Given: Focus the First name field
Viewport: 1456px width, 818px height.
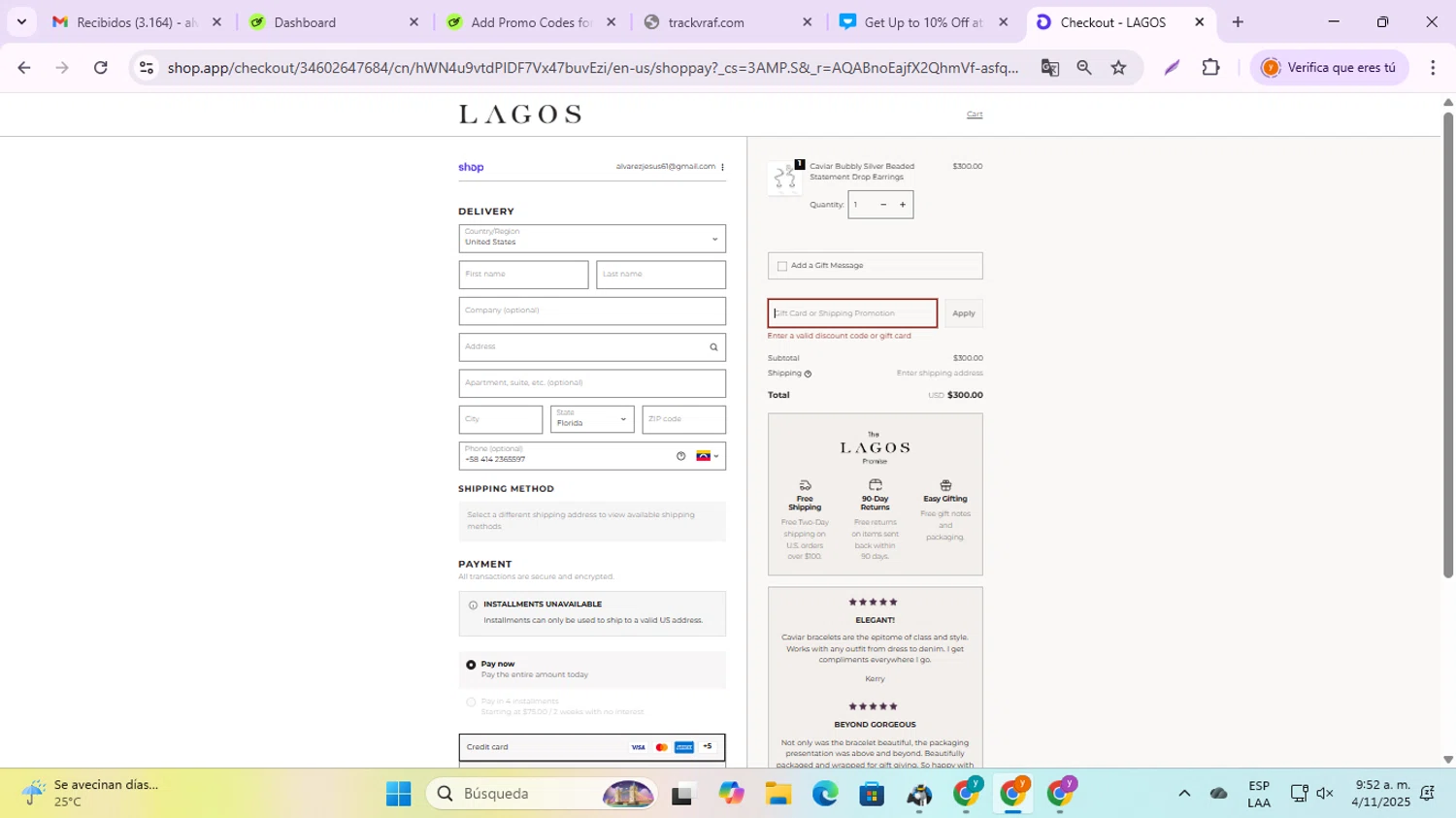Looking at the screenshot, I should 523,275.
